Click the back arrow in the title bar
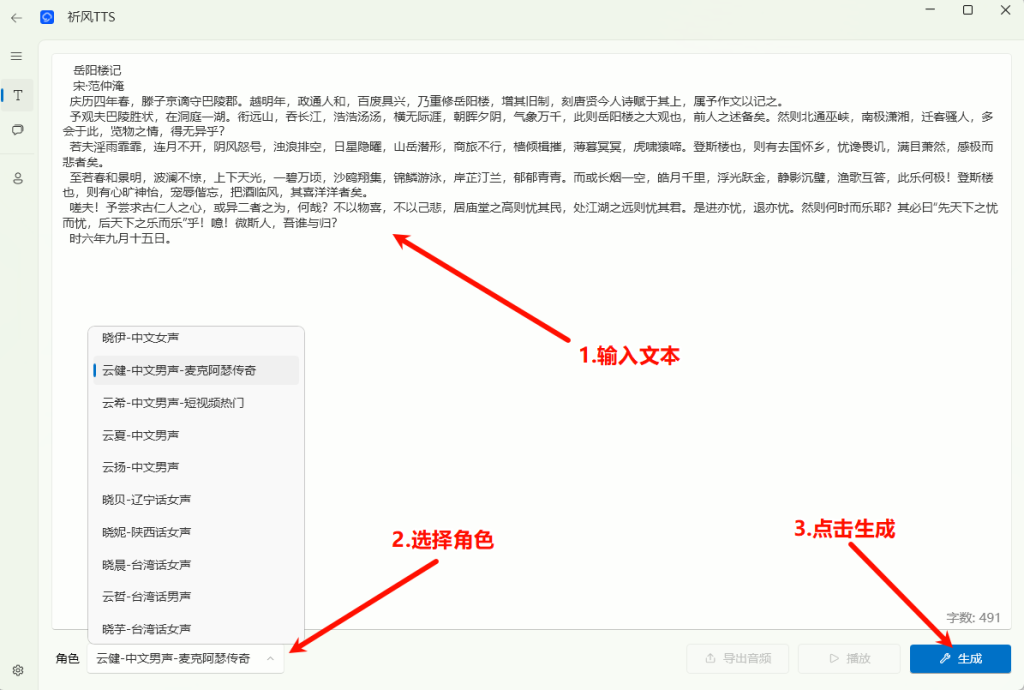This screenshot has height=690, width=1024. pyautogui.click(x=16, y=16)
